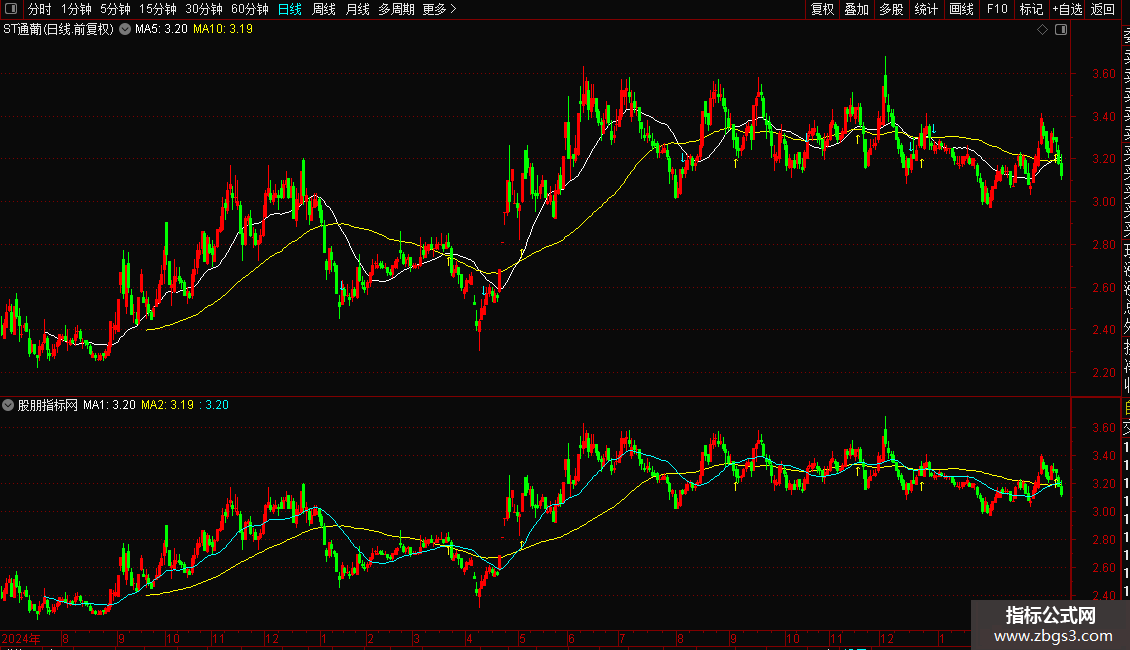Image resolution: width=1130 pixels, height=650 pixels.
Task: Switch to 周线 weekly chart
Action: click(324, 9)
